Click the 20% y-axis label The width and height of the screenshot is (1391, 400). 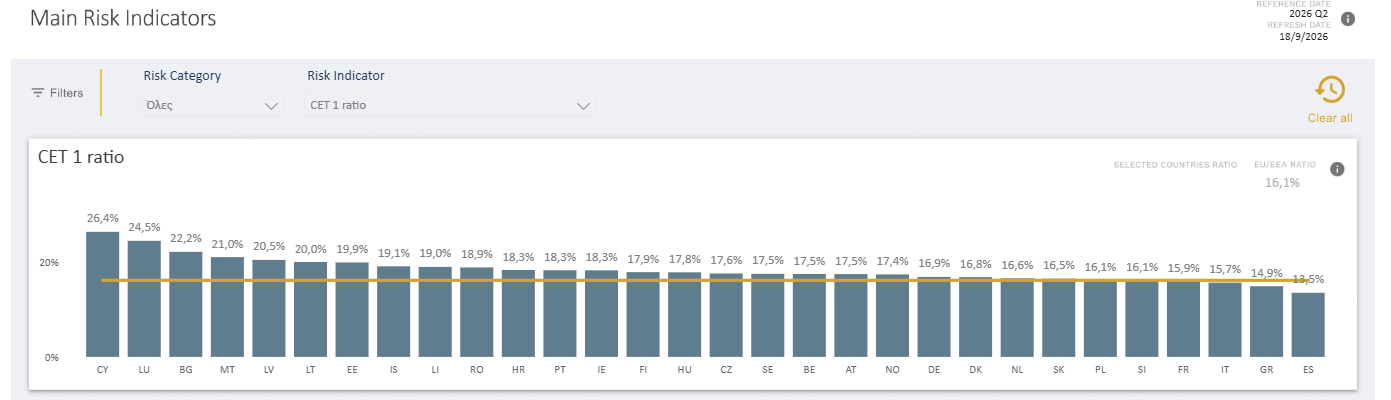(50, 263)
